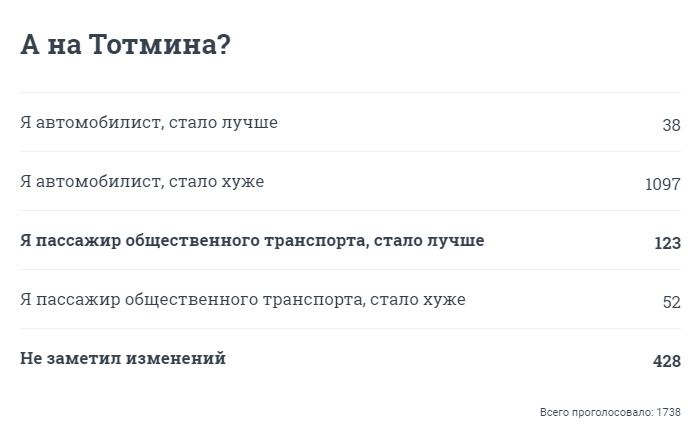Click the "Всего проголосовало: 1738" text
Screen dimensions: 700x438
610,412
